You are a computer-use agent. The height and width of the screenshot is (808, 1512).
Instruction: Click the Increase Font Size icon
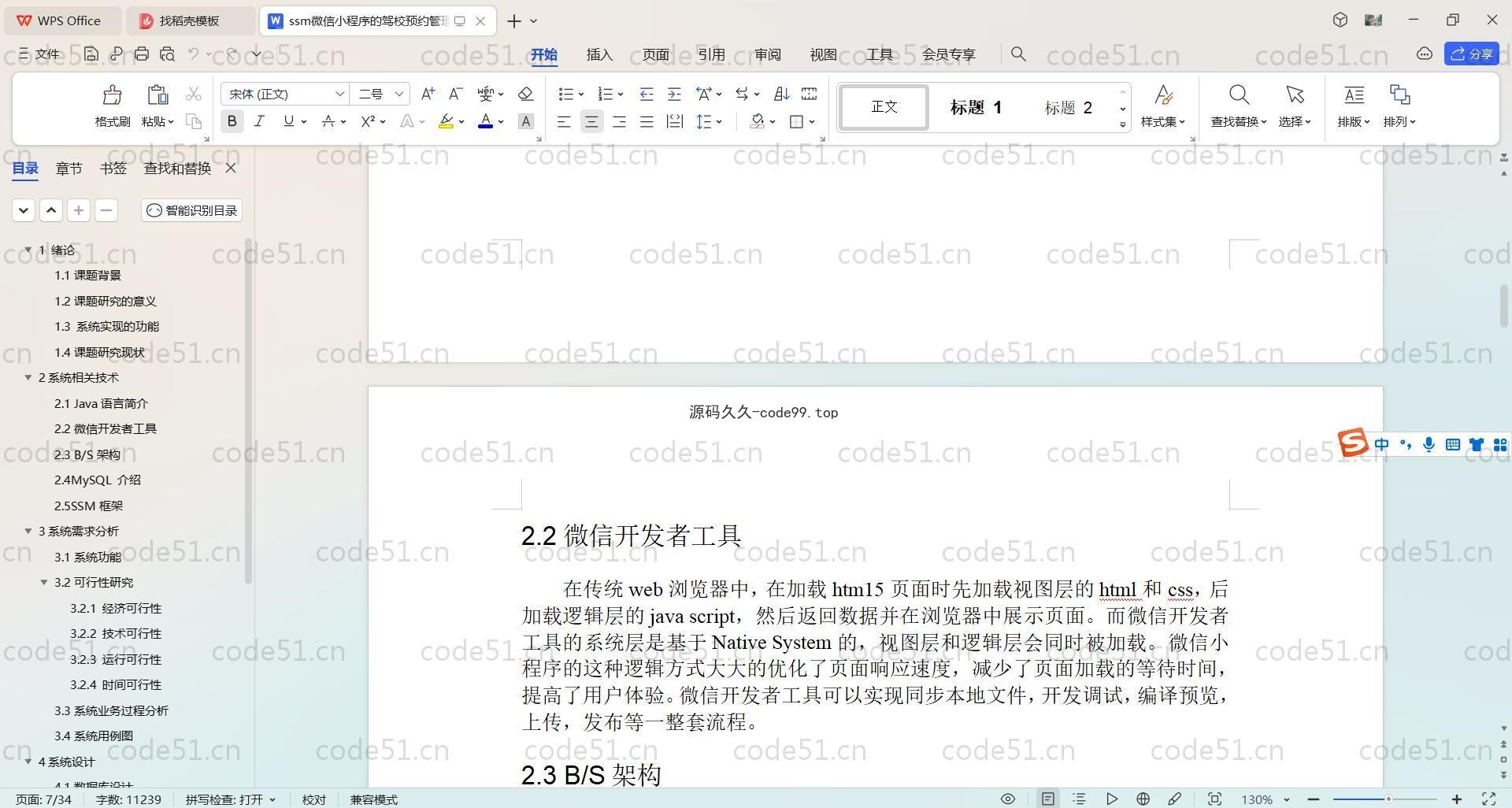tap(428, 94)
